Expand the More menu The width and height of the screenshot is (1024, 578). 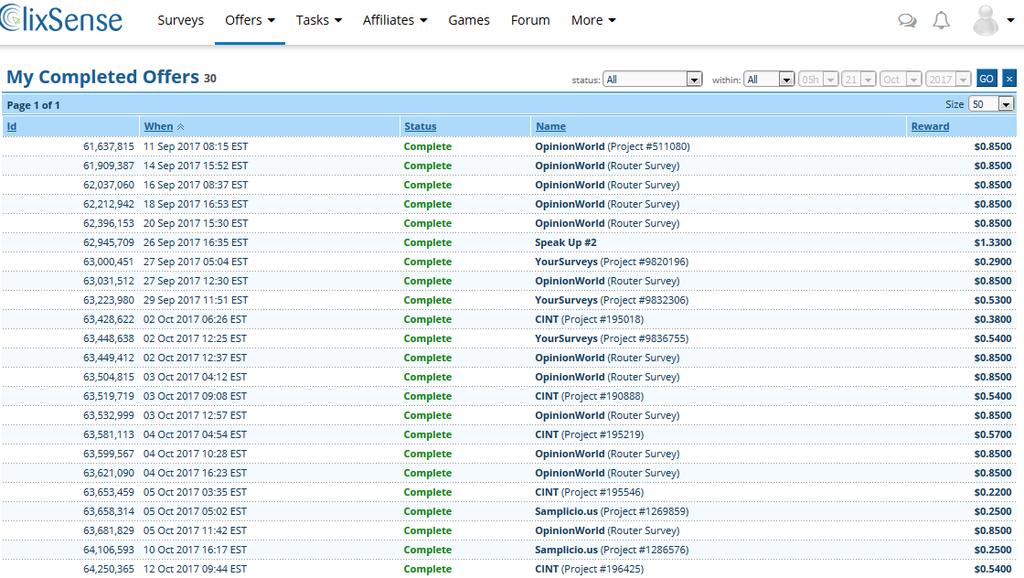coord(593,20)
